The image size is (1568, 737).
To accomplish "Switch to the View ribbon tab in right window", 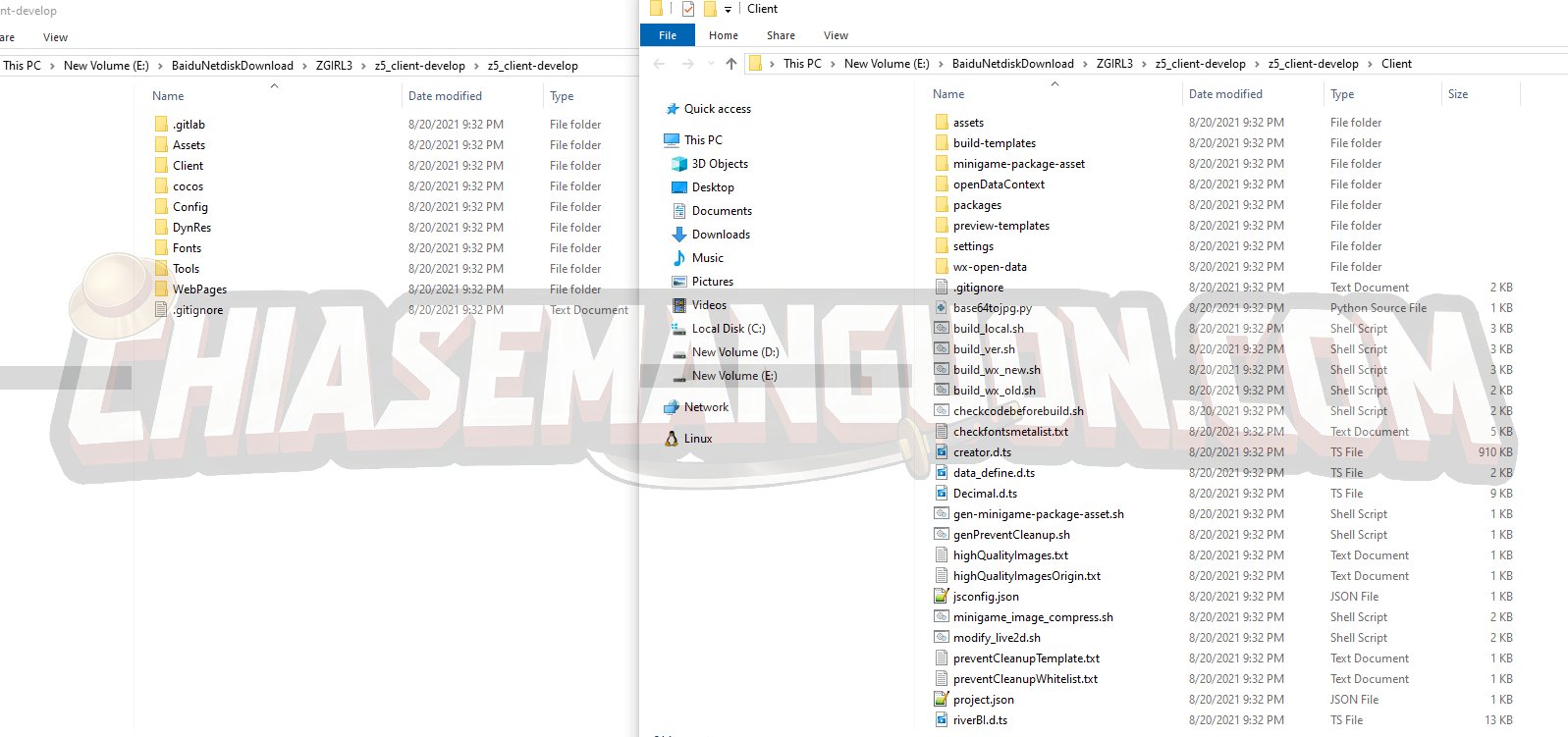I will (x=836, y=35).
